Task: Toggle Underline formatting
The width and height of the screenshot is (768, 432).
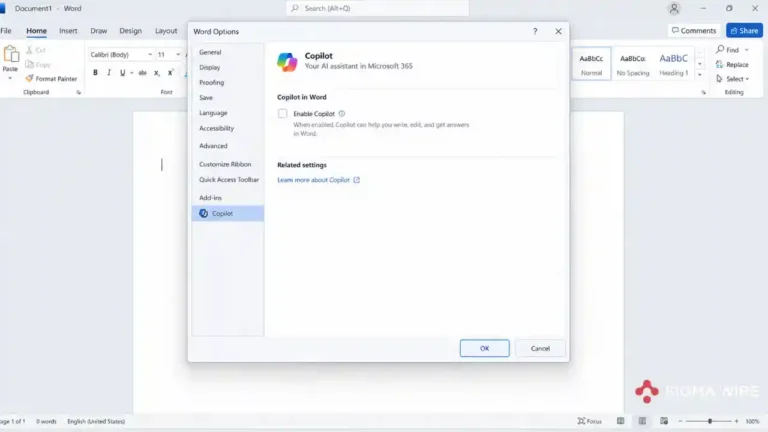Action: click(x=122, y=72)
